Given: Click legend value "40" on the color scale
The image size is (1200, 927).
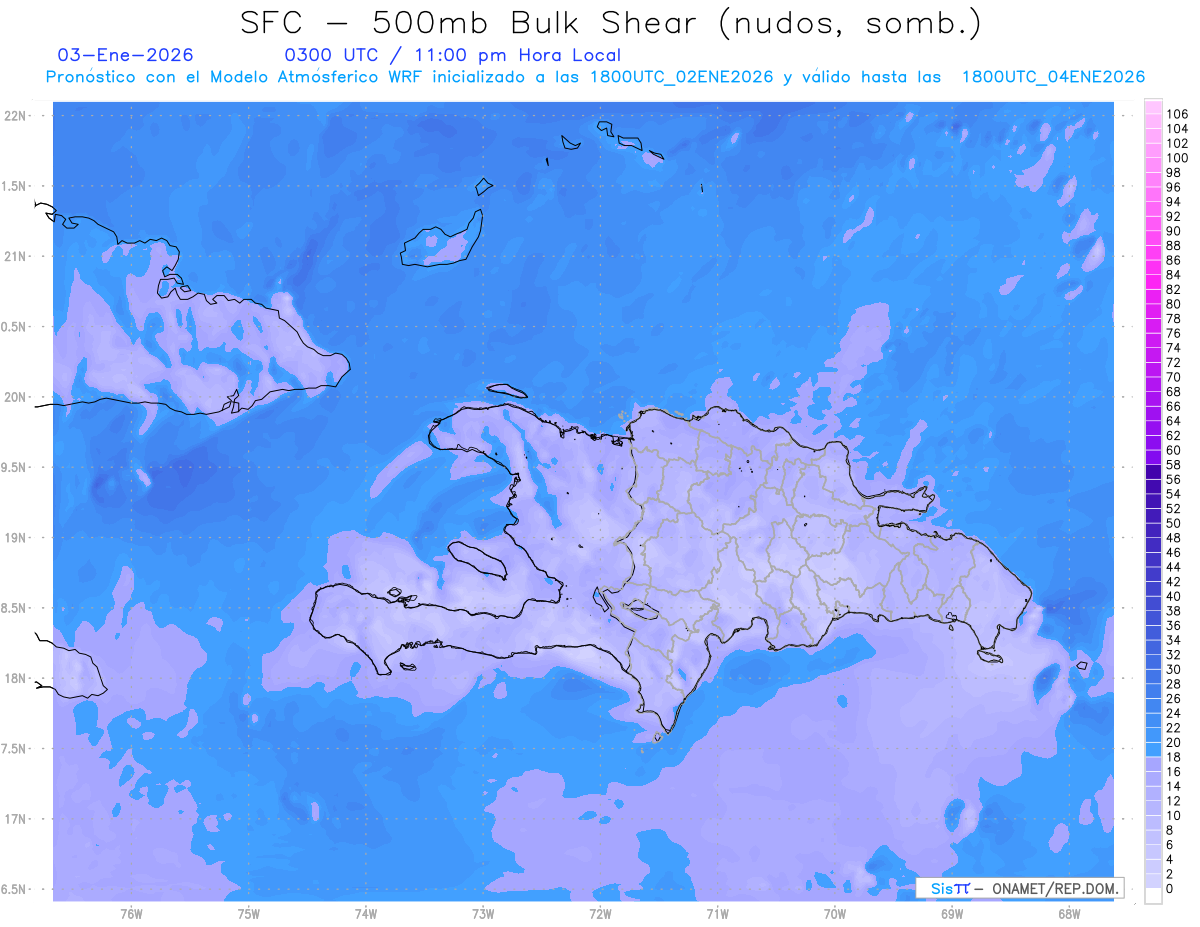Looking at the screenshot, I should 1174,596.
